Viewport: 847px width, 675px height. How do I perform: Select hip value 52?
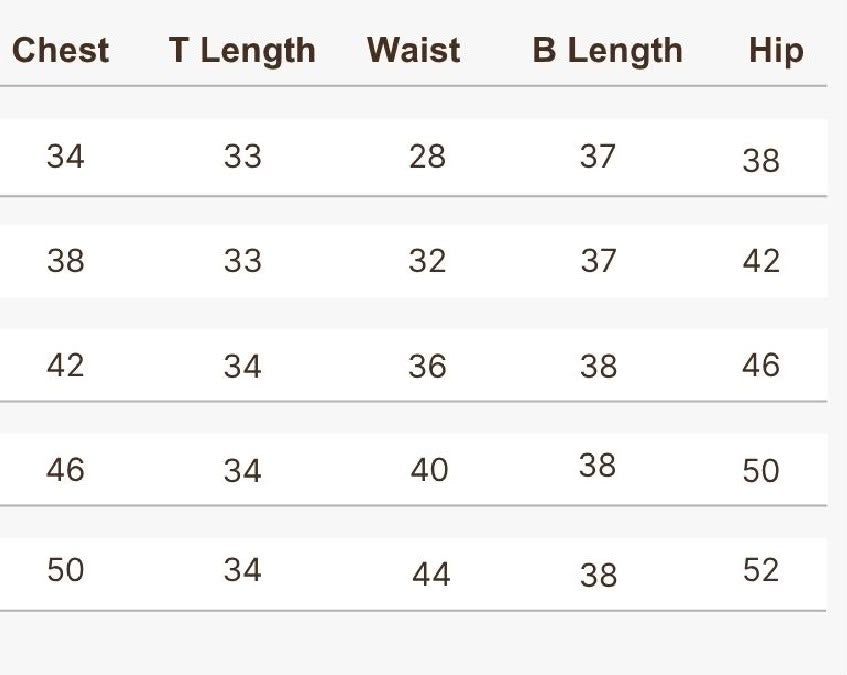pos(761,570)
